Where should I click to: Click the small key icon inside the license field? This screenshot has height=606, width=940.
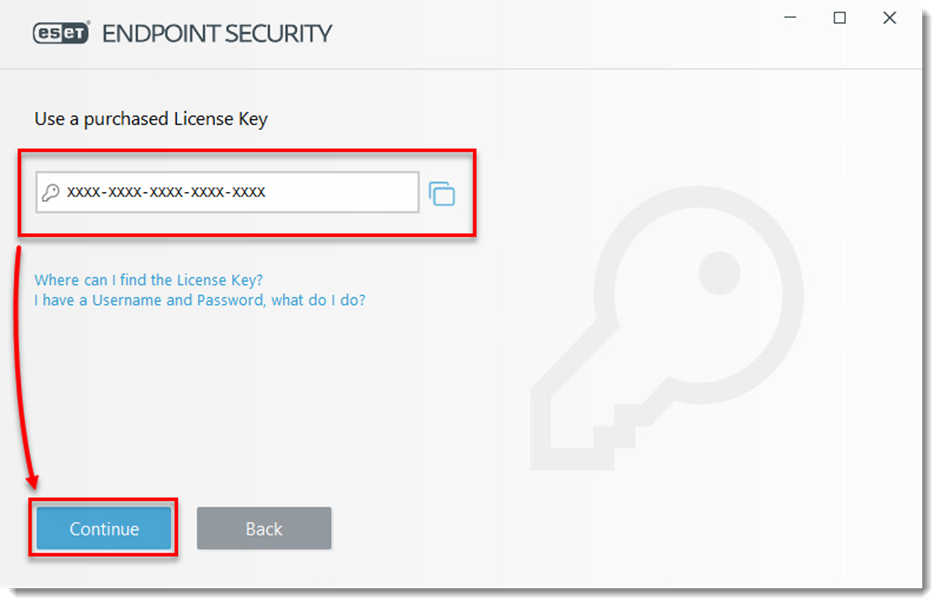51,192
